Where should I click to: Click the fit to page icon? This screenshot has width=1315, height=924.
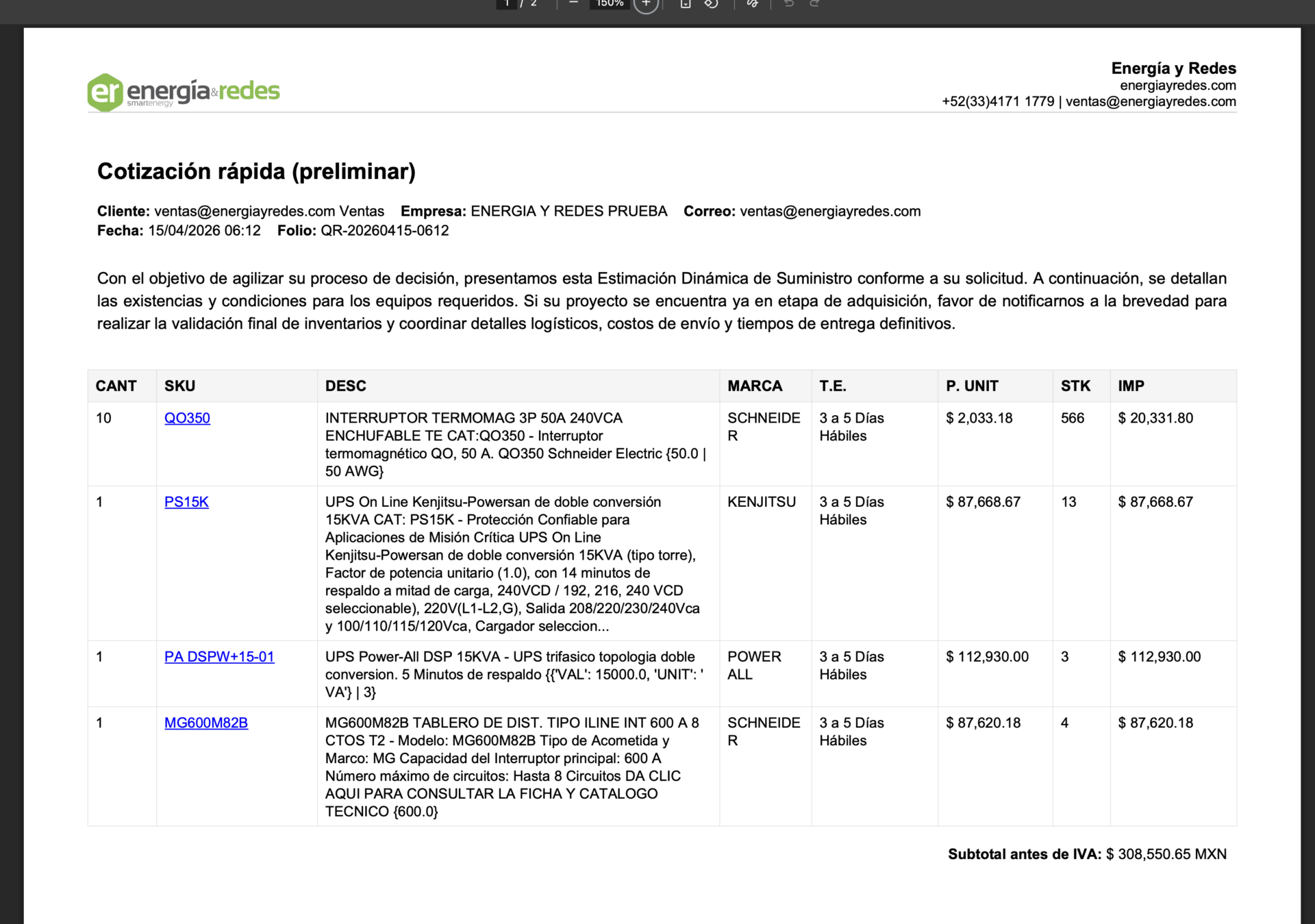click(x=685, y=3)
